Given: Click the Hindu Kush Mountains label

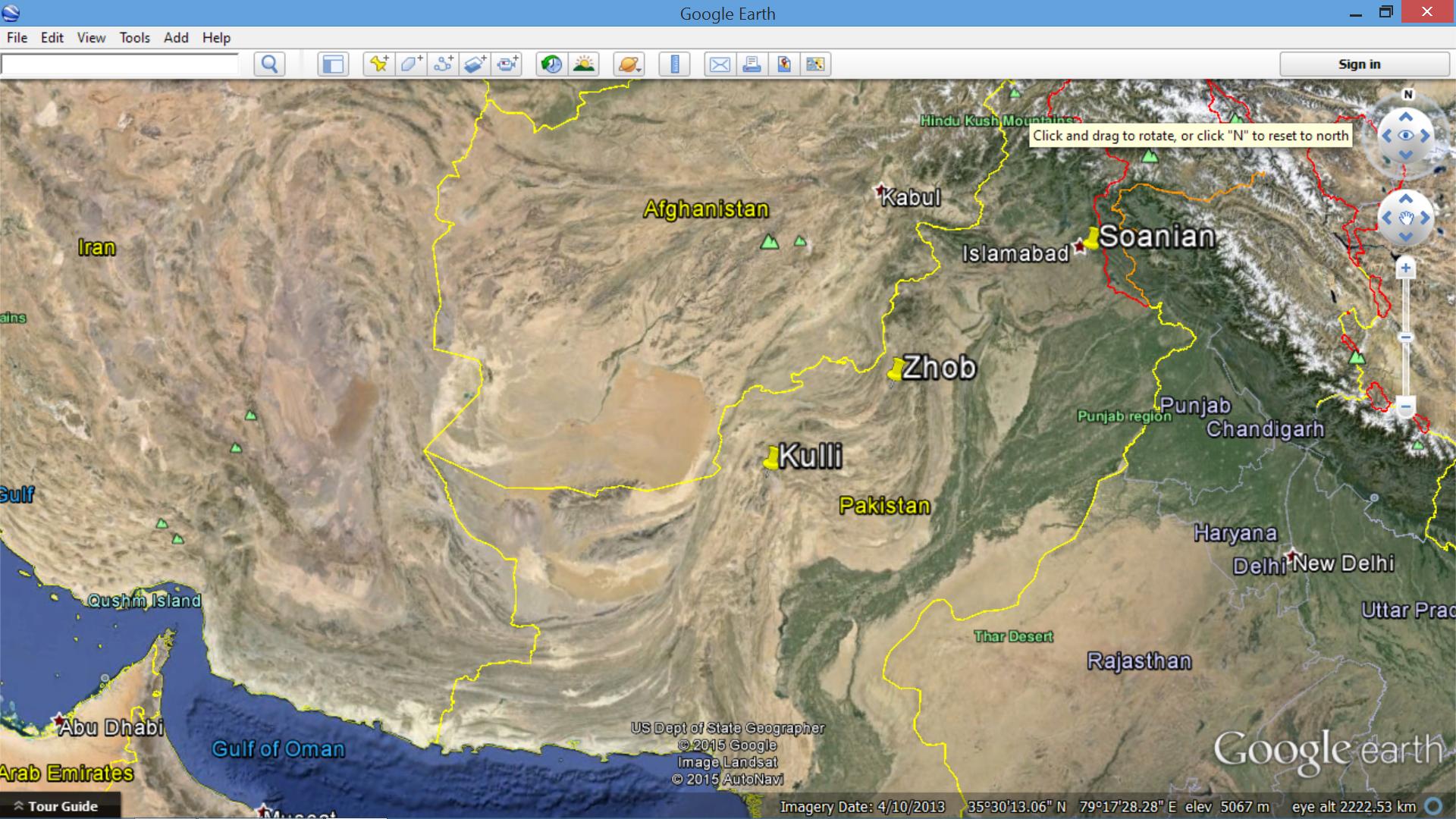Looking at the screenshot, I should pyautogui.click(x=996, y=121).
